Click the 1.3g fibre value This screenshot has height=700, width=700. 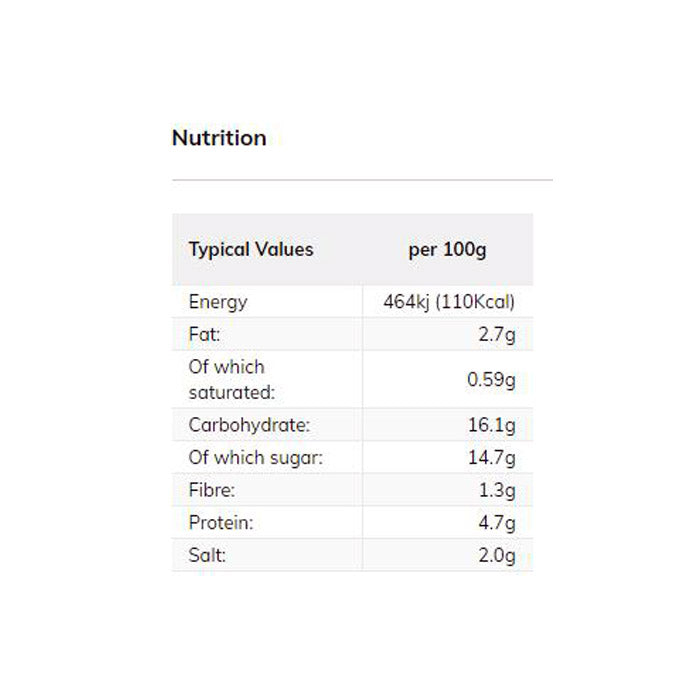click(x=497, y=490)
